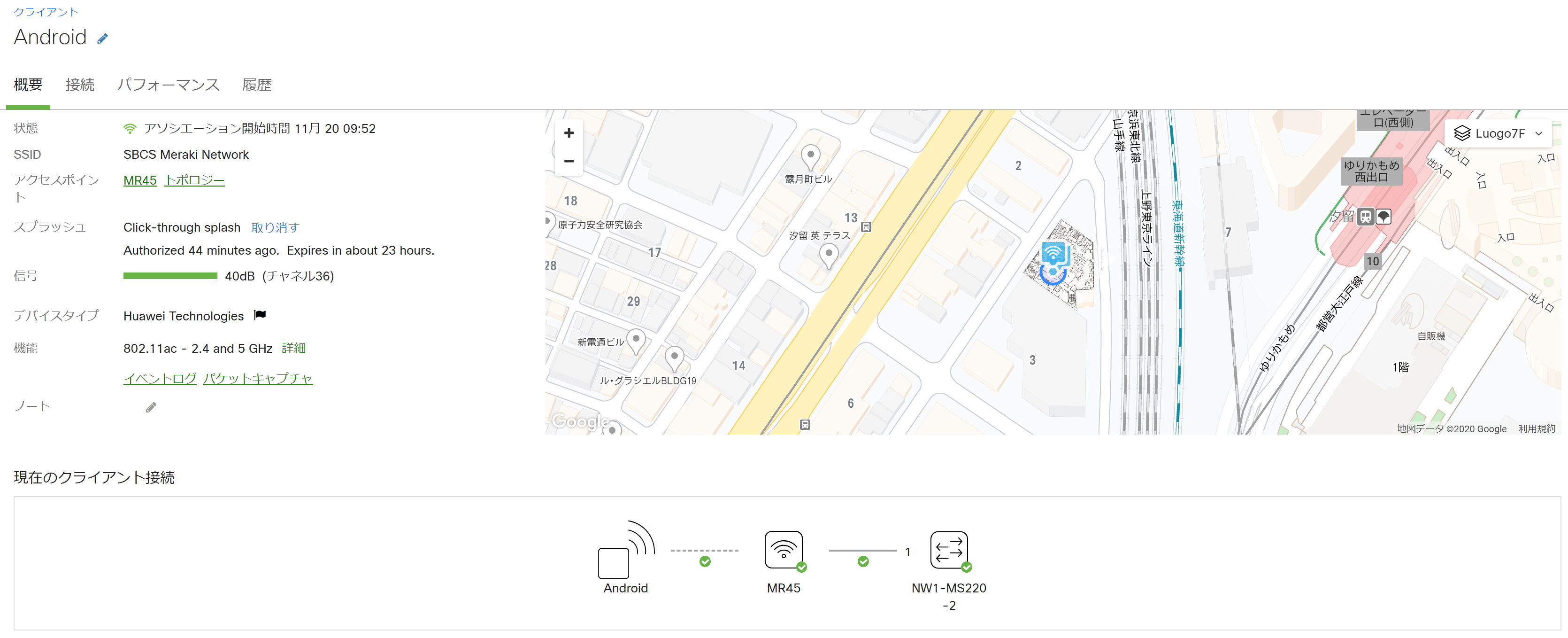Zoom out on the map

(x=569, y=161)
